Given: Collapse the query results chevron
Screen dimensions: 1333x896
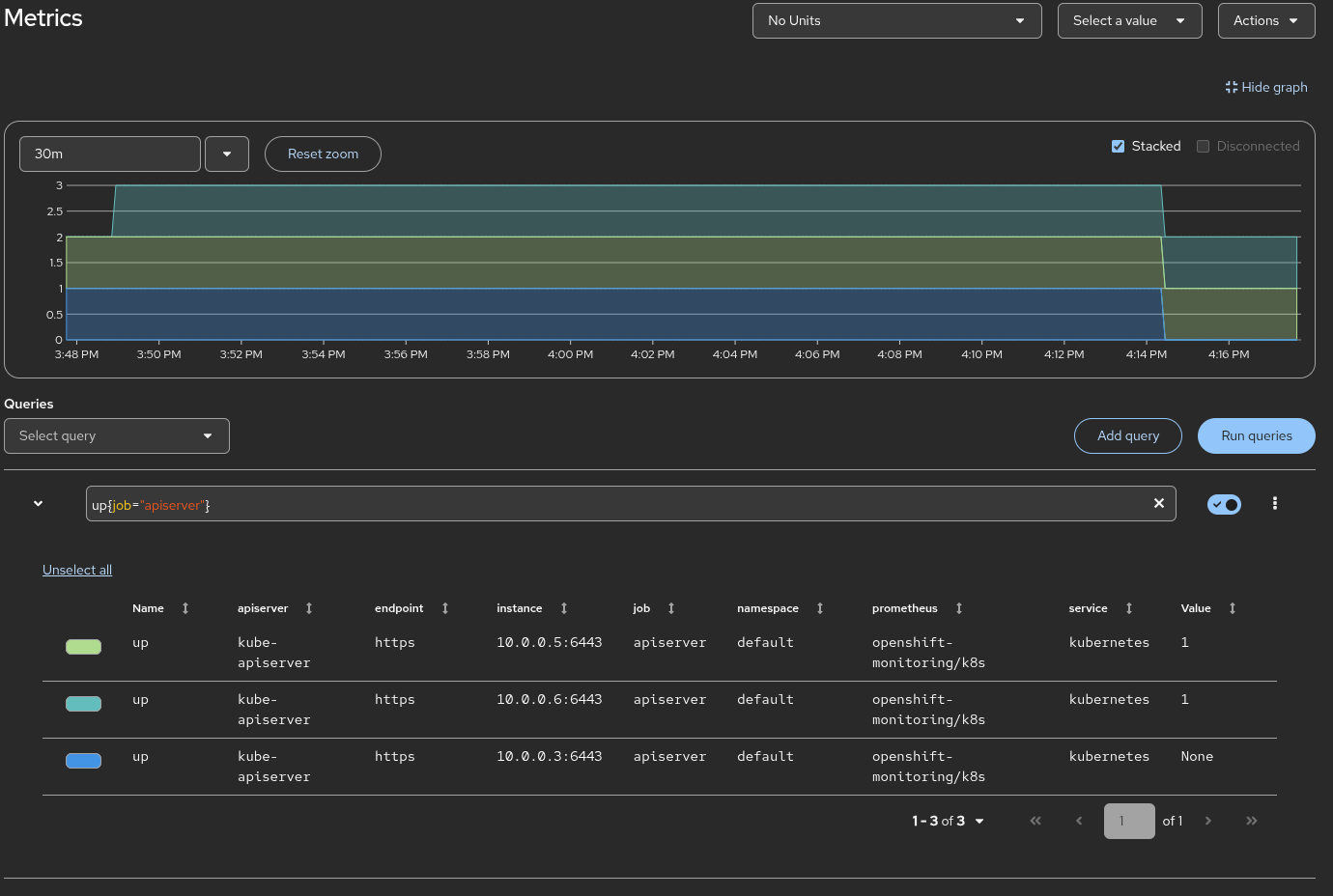Looking at the screenshot, I should tap(38, 503).
